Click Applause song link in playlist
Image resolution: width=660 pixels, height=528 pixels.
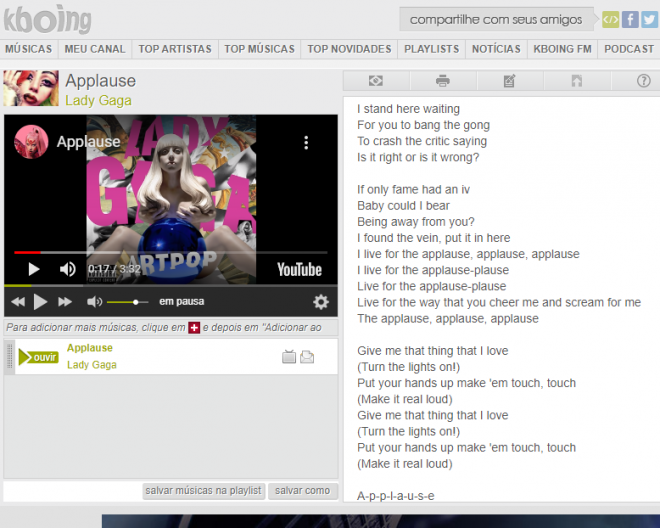[x=90, y=348]
